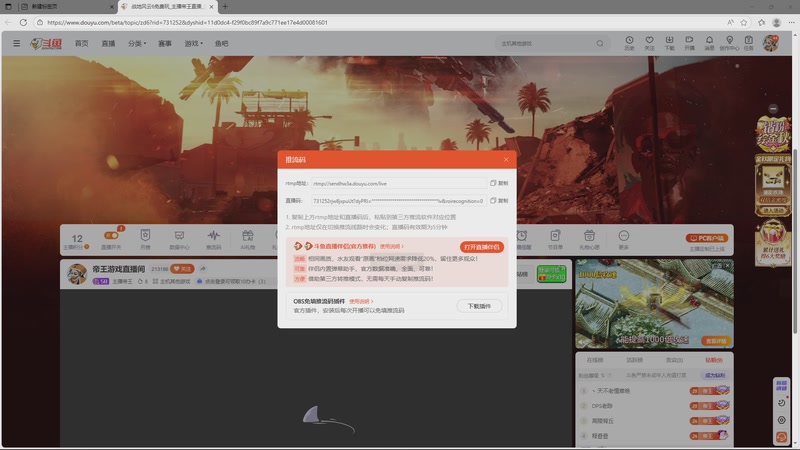Open the 直播 navigation item
The image size is (800, 450).
point(108,43)
